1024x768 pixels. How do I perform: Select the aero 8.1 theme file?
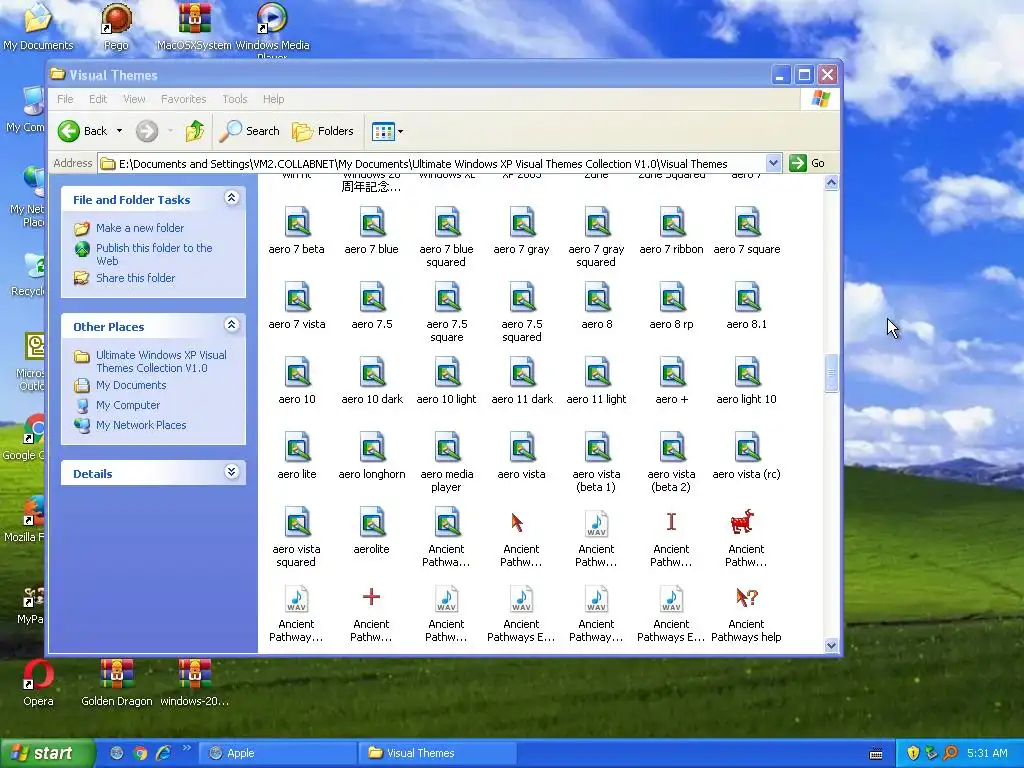[746, 306]
